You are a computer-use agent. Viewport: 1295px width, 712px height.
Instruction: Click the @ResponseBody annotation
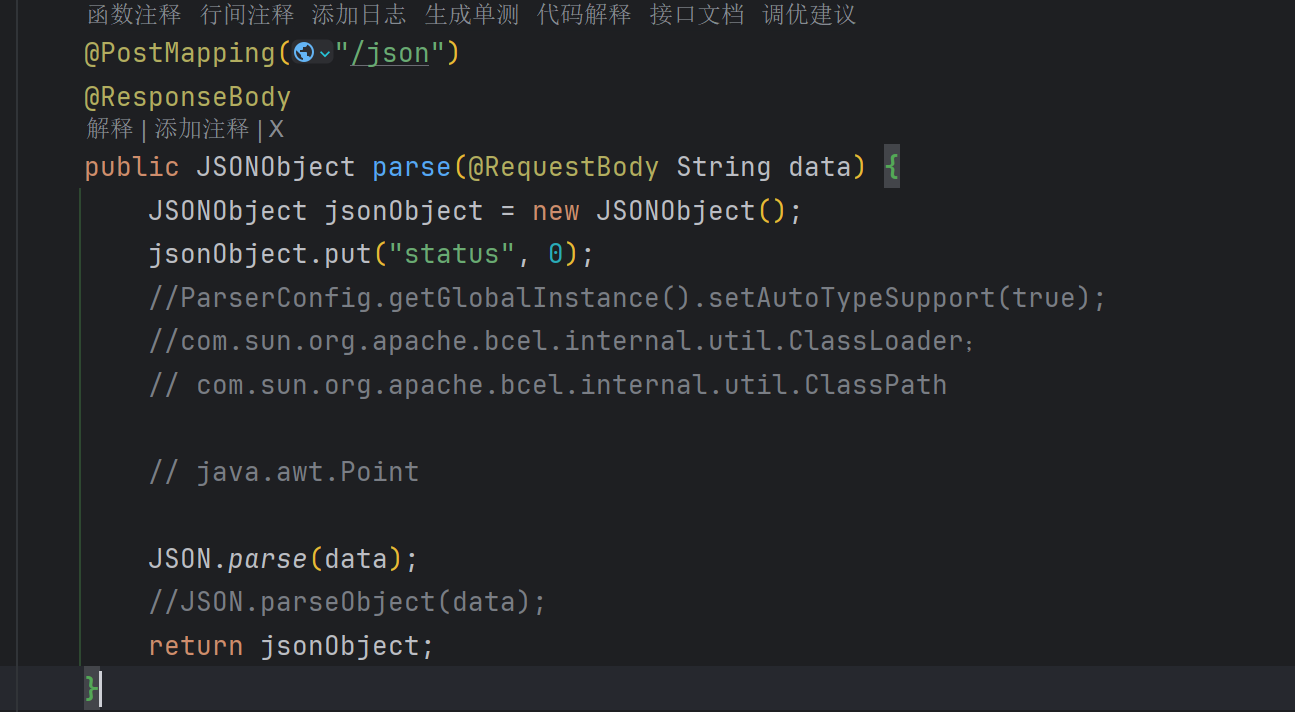(188, 97)
